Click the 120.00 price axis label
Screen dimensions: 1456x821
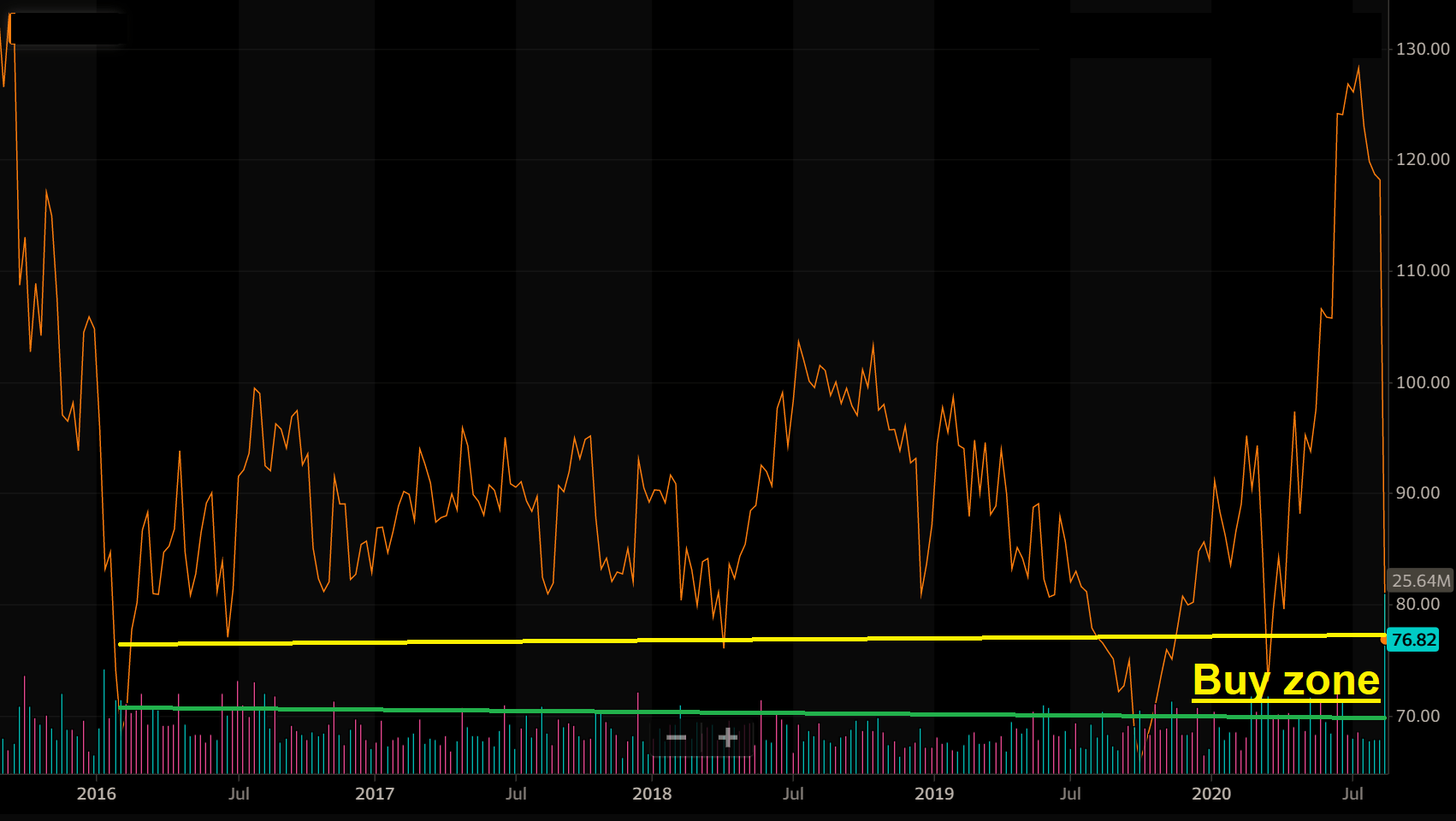coord(1423,159)
